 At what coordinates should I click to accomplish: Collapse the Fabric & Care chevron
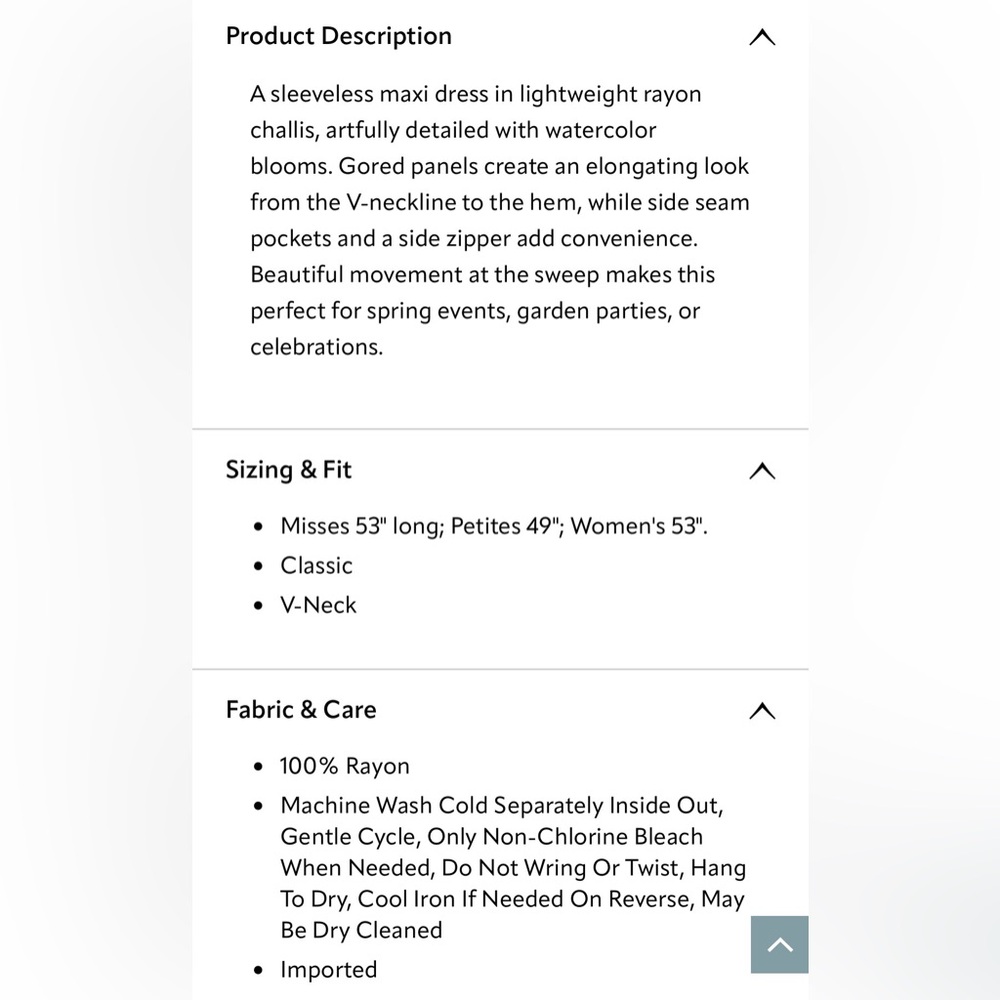[762, 710]
